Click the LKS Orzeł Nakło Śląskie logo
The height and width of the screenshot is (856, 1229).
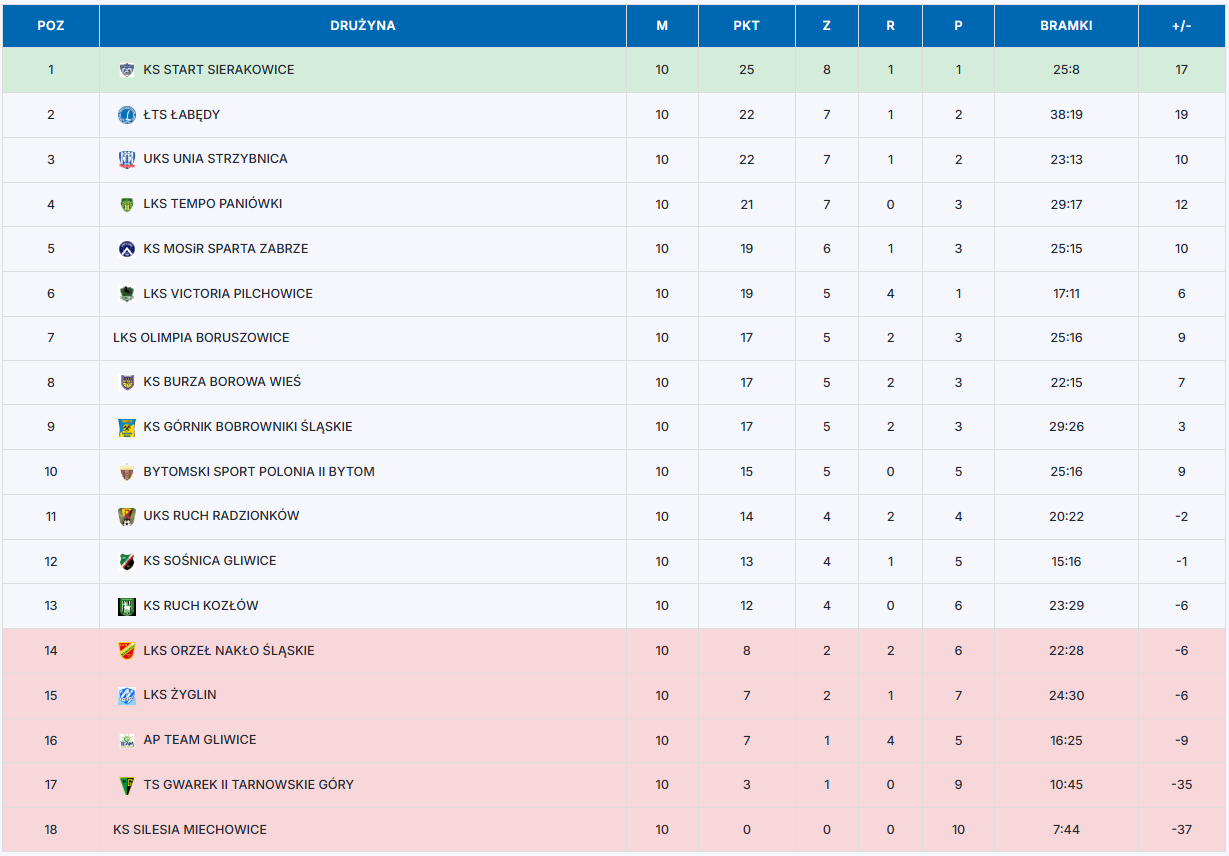(126, 651)
